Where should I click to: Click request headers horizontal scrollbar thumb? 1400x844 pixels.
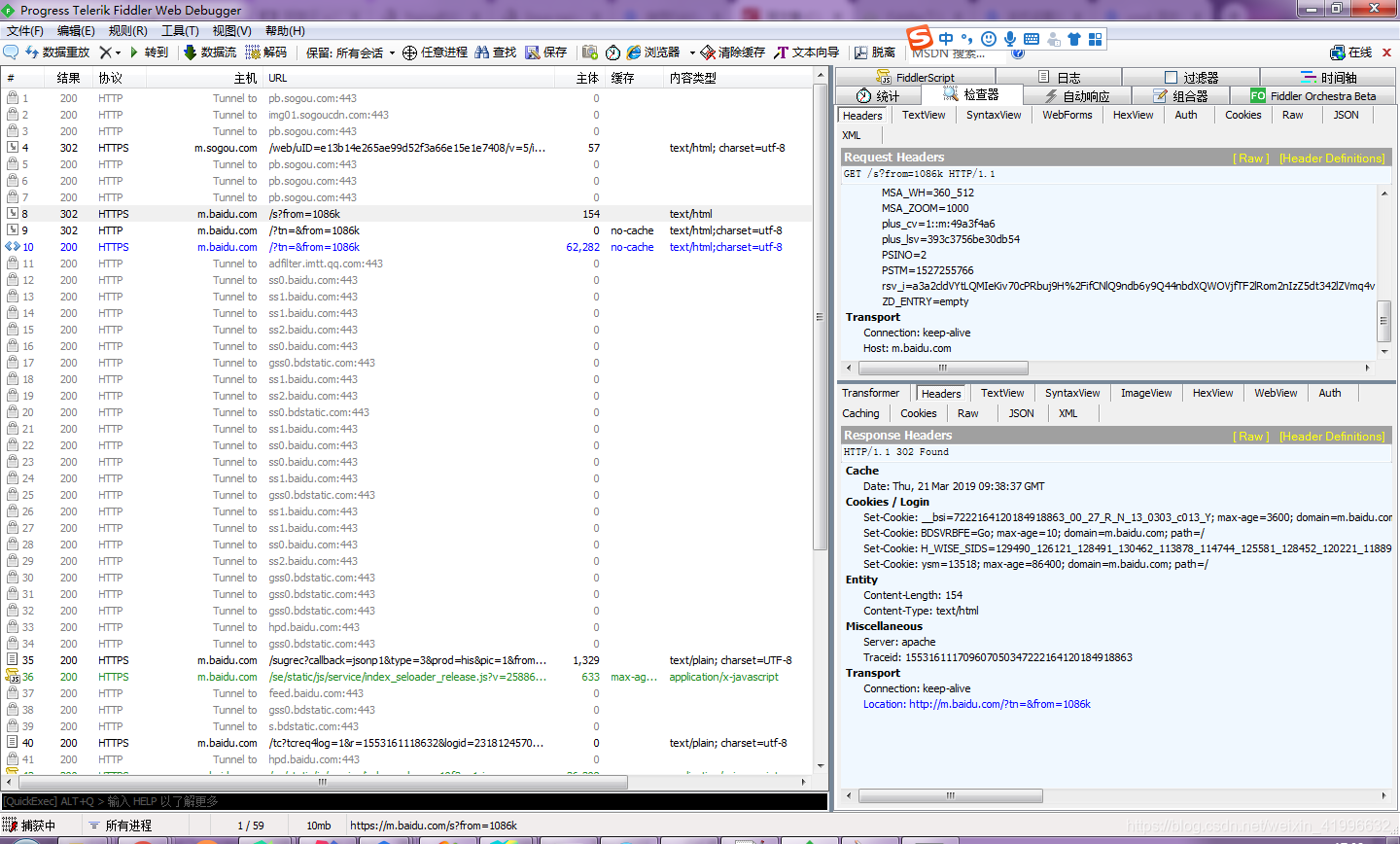(x=943, y=368)
